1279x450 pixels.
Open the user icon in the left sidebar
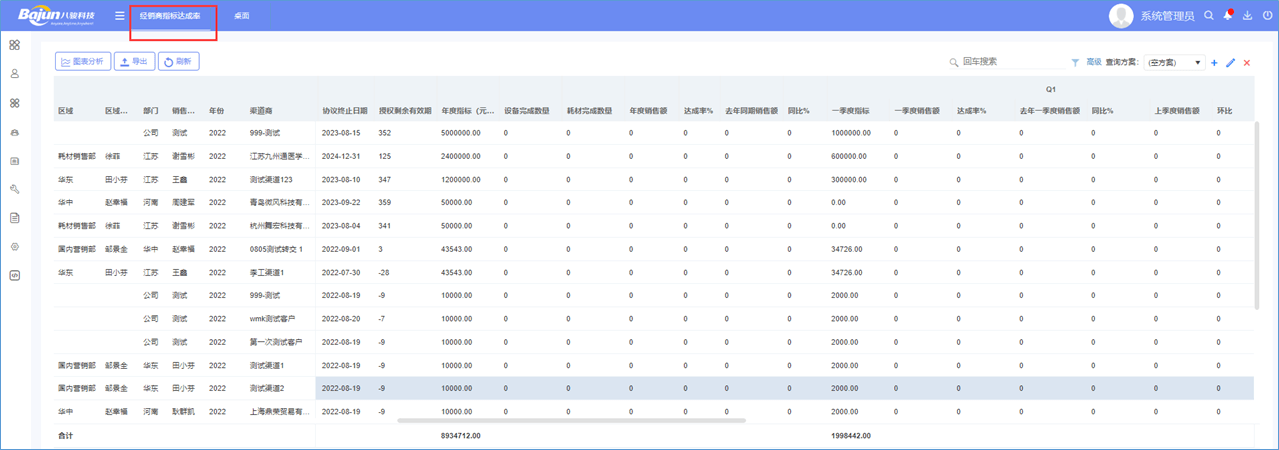point(14,74)
